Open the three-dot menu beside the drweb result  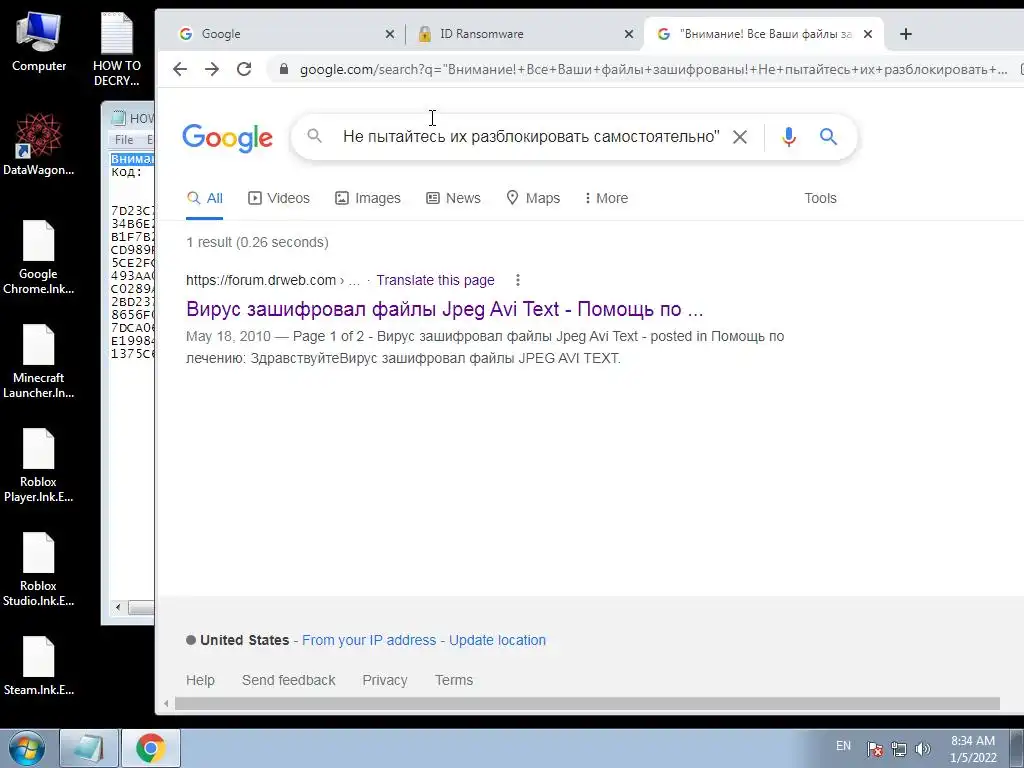tap(518, 280)
